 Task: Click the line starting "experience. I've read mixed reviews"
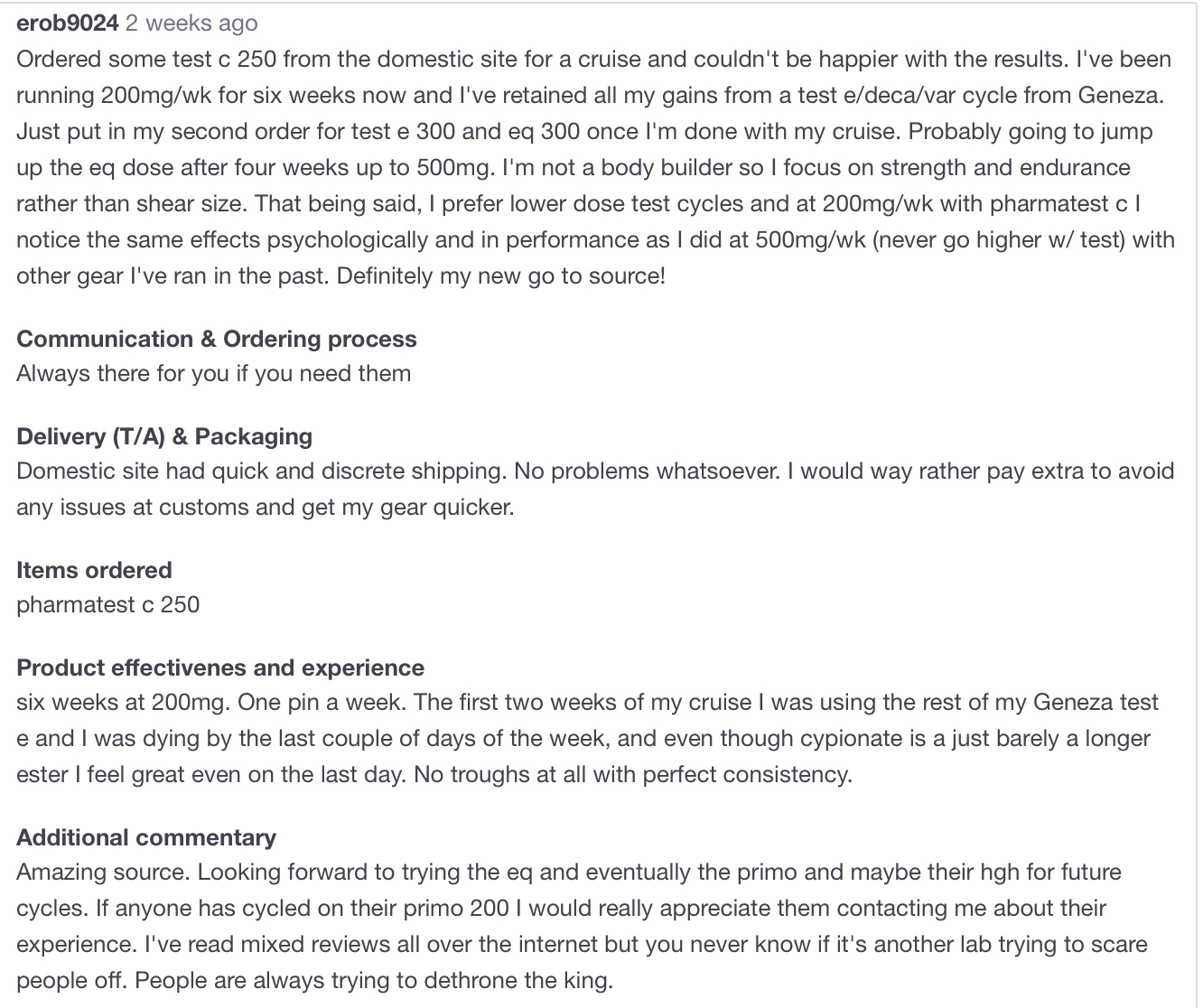582,944
